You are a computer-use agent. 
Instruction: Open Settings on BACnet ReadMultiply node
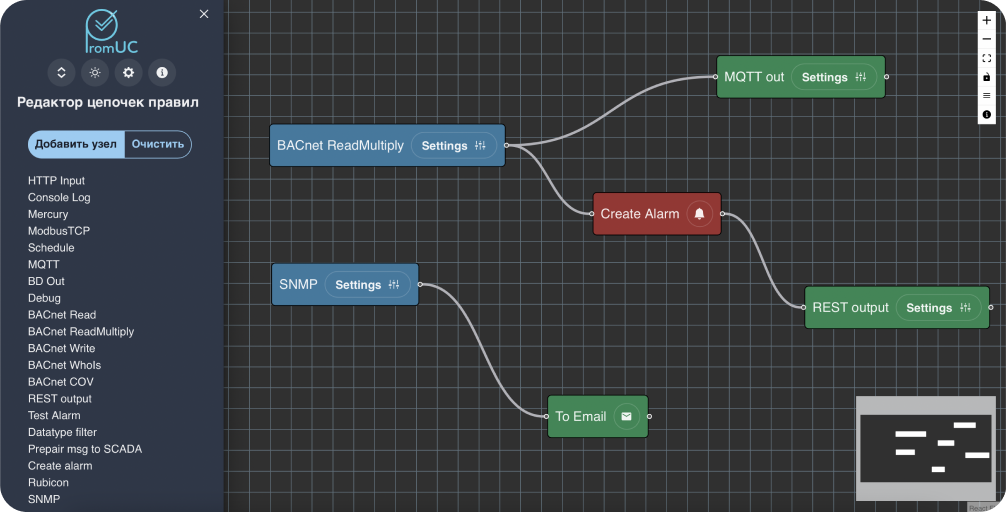[x=453, y=146]
